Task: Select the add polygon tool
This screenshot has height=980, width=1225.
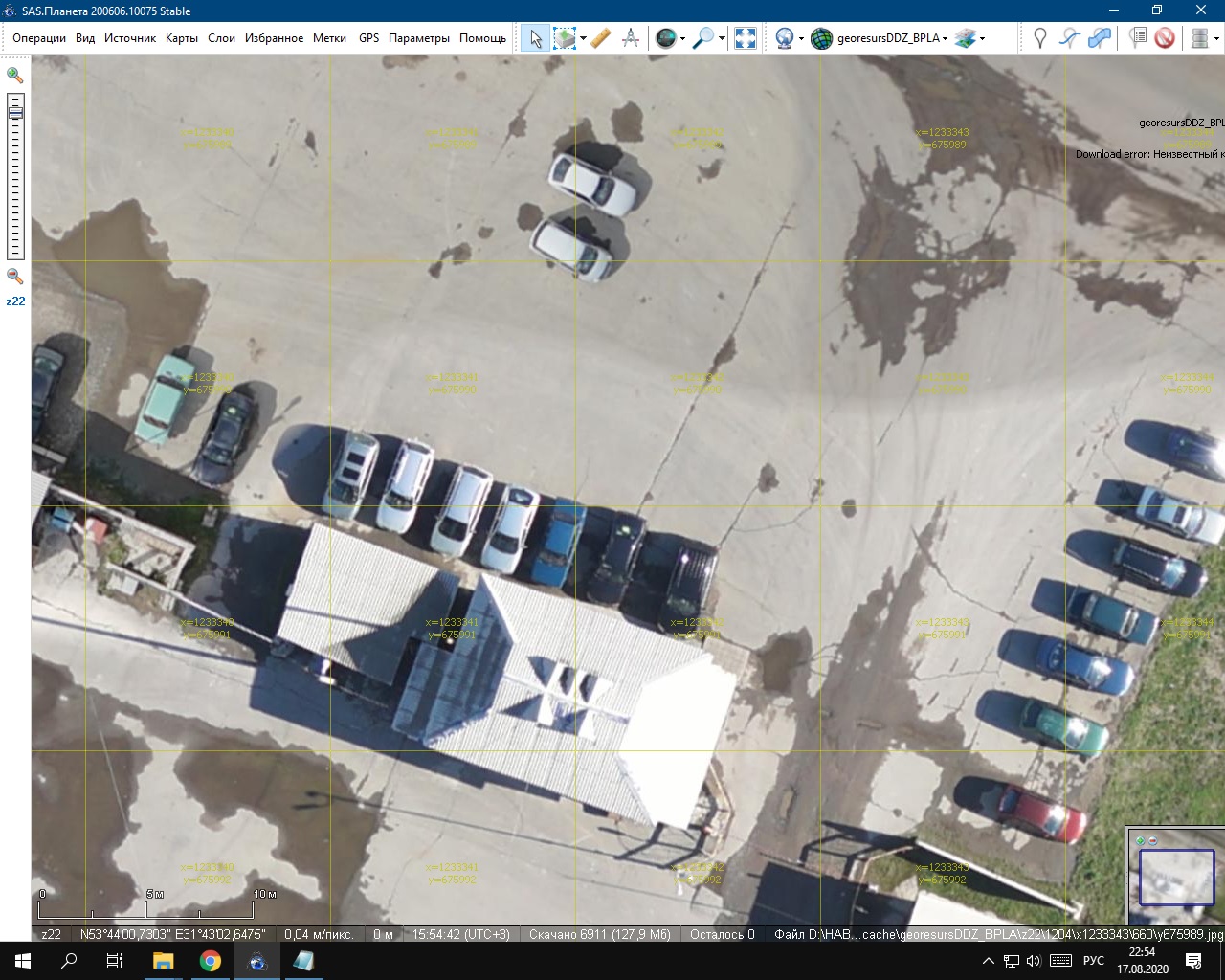Action: tap(1101, 38)
